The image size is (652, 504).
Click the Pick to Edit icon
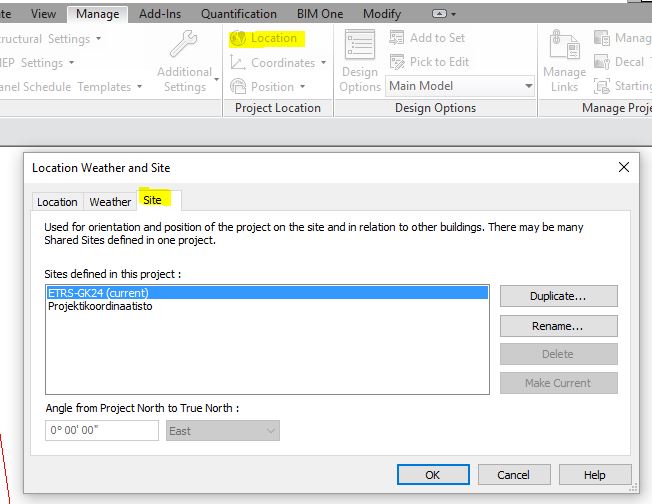pos(397,62)
